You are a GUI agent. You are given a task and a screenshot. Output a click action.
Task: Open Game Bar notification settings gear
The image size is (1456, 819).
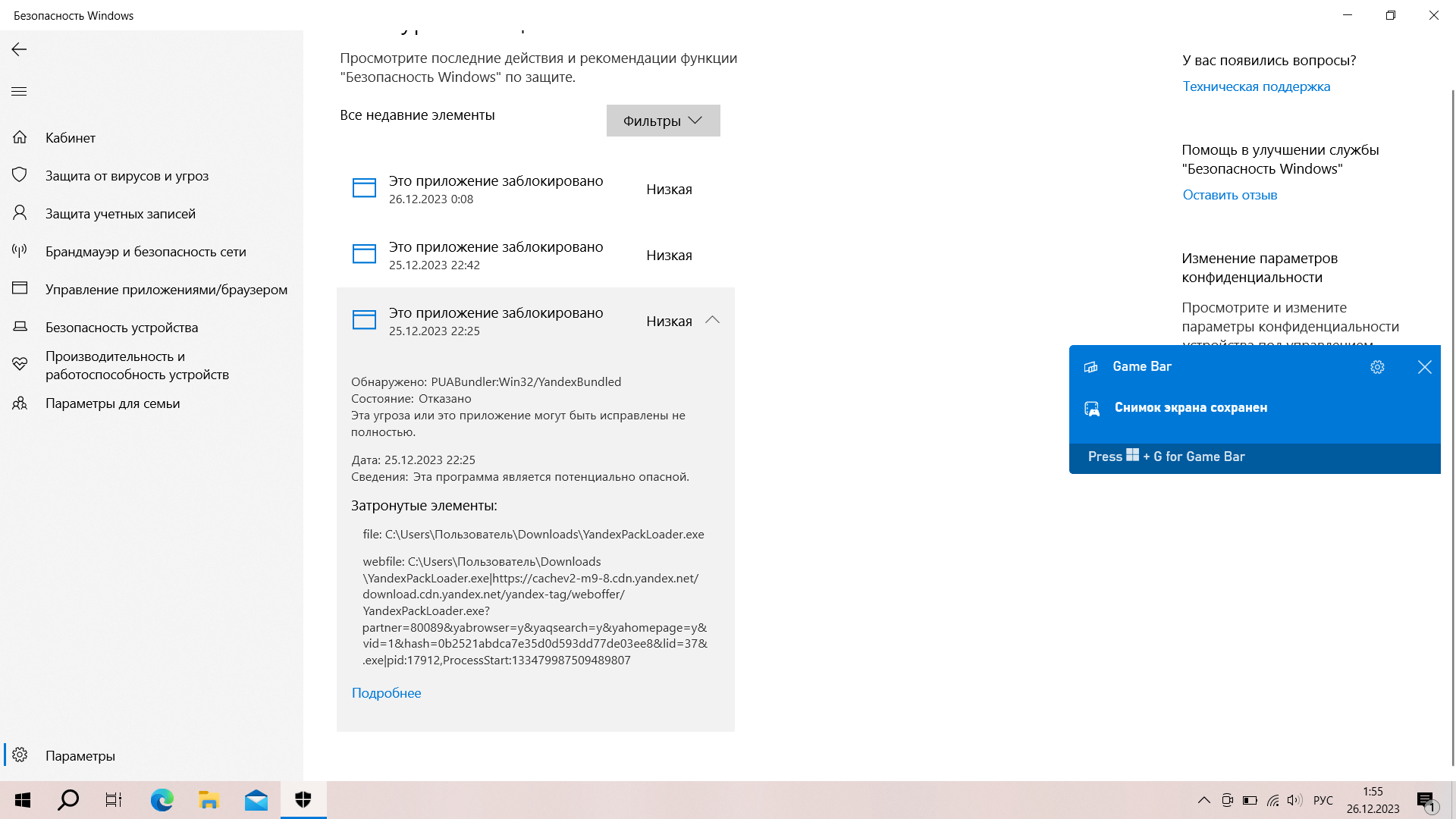[1377, 367]
